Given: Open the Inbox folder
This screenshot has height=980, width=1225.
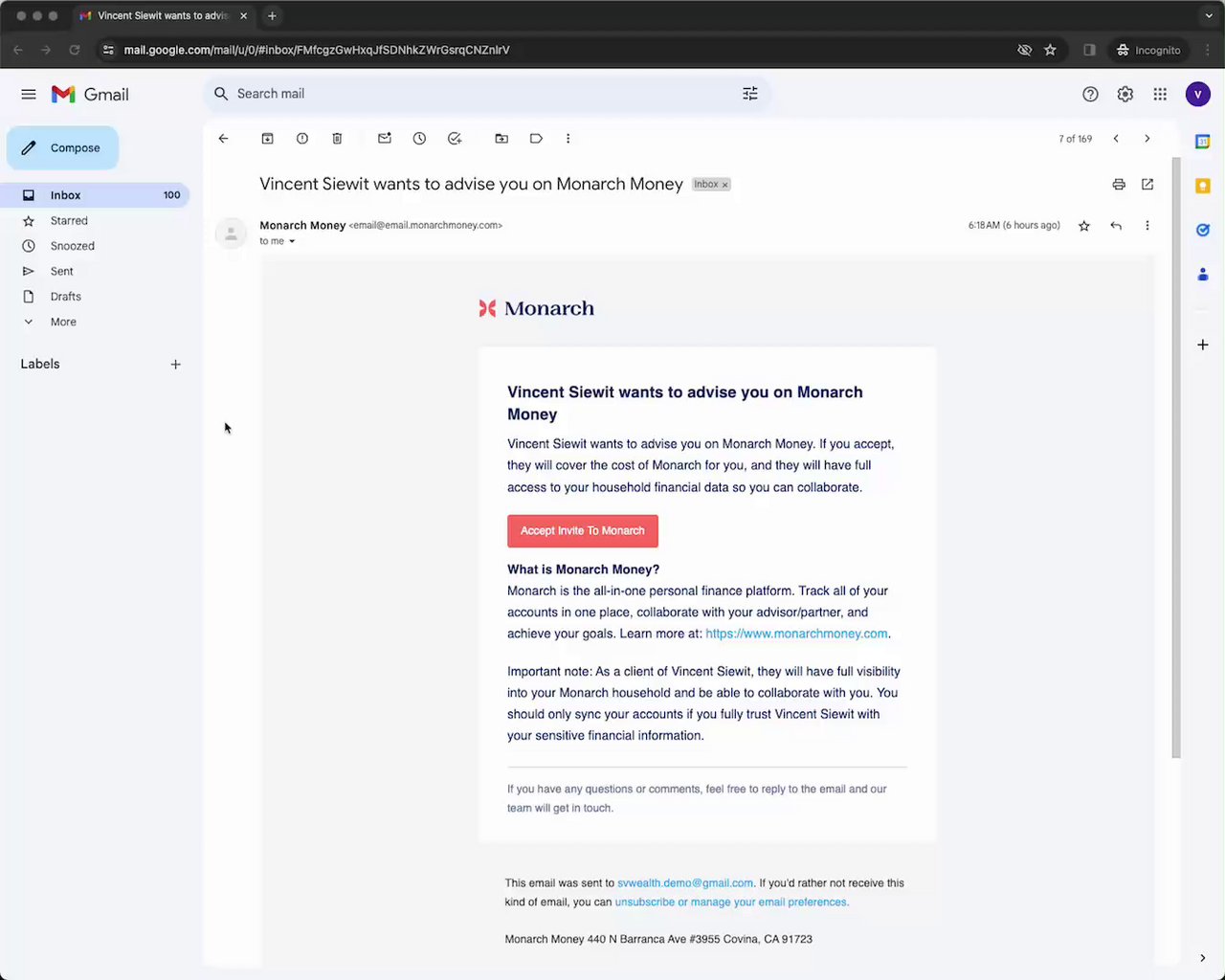Looking at the screenshot, I should [96, 195].
